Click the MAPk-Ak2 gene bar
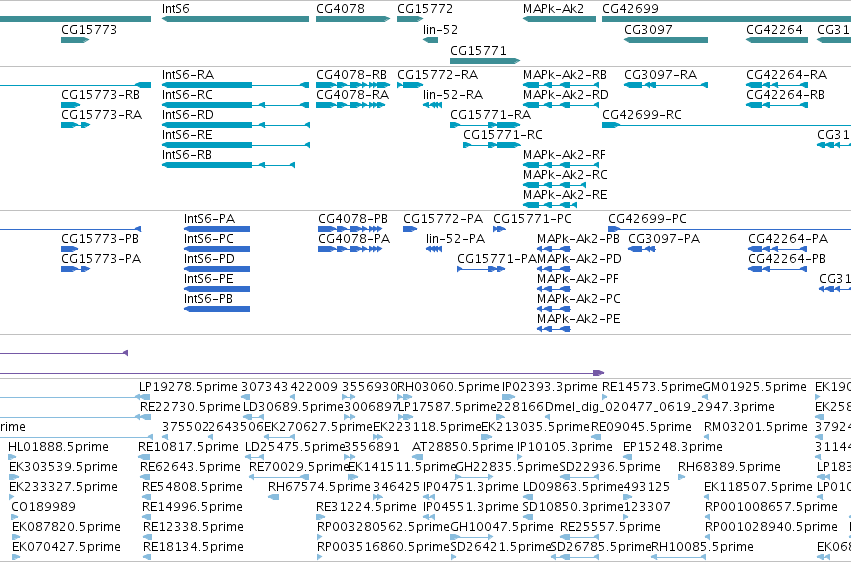This screenshot has height=562, width=851. click(559, 19)
